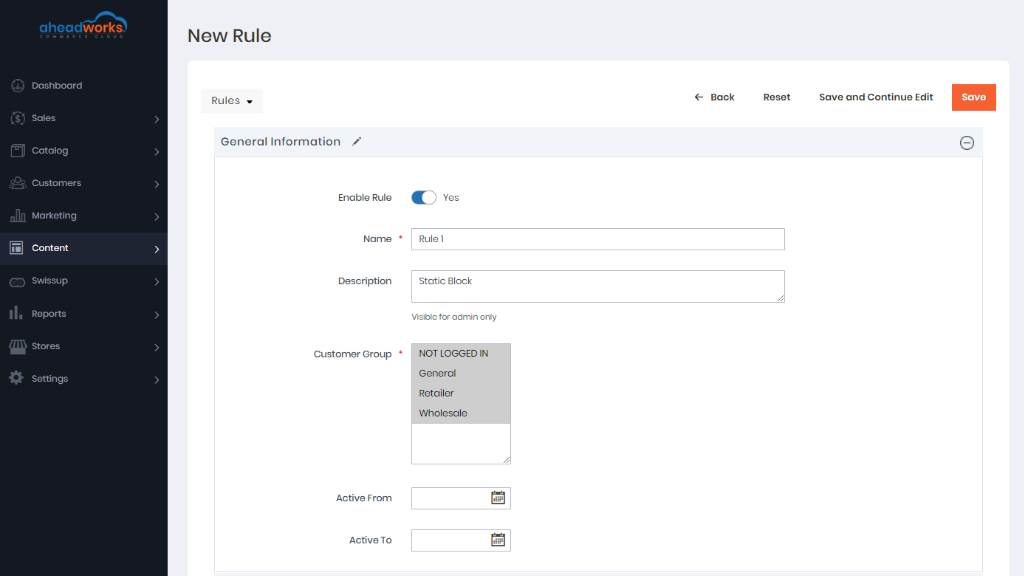
Task: Open the Stores menu item
Action: [84, 346]
